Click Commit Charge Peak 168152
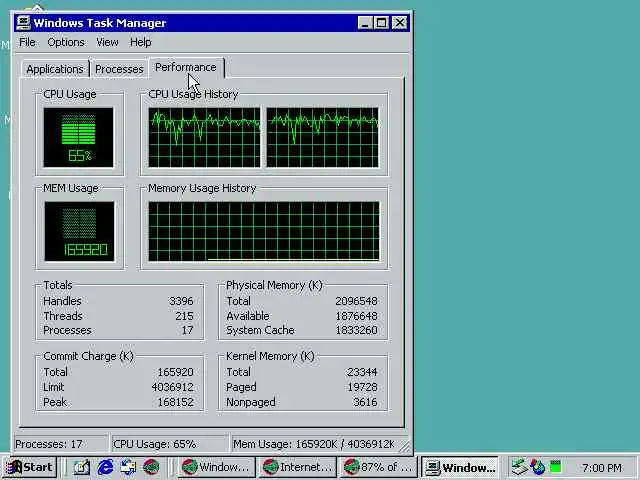640x480 pixels. pyautogui.click(x=175, y=402)
